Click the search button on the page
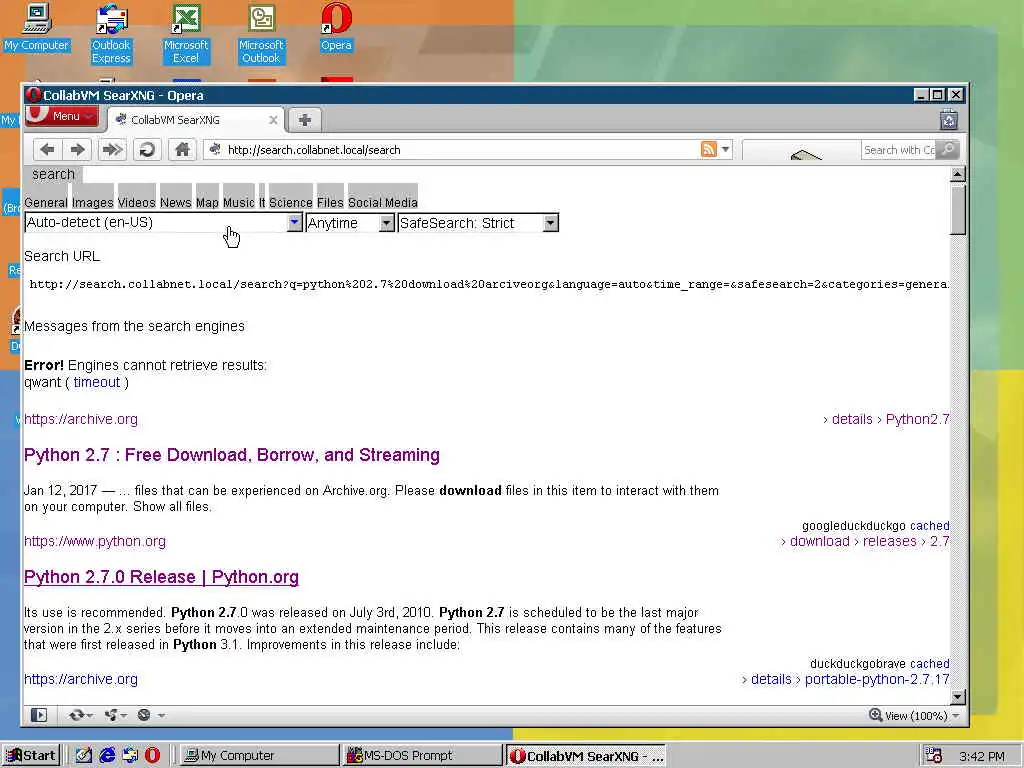Screen dimensions: 1024x768 pos(54,174)
